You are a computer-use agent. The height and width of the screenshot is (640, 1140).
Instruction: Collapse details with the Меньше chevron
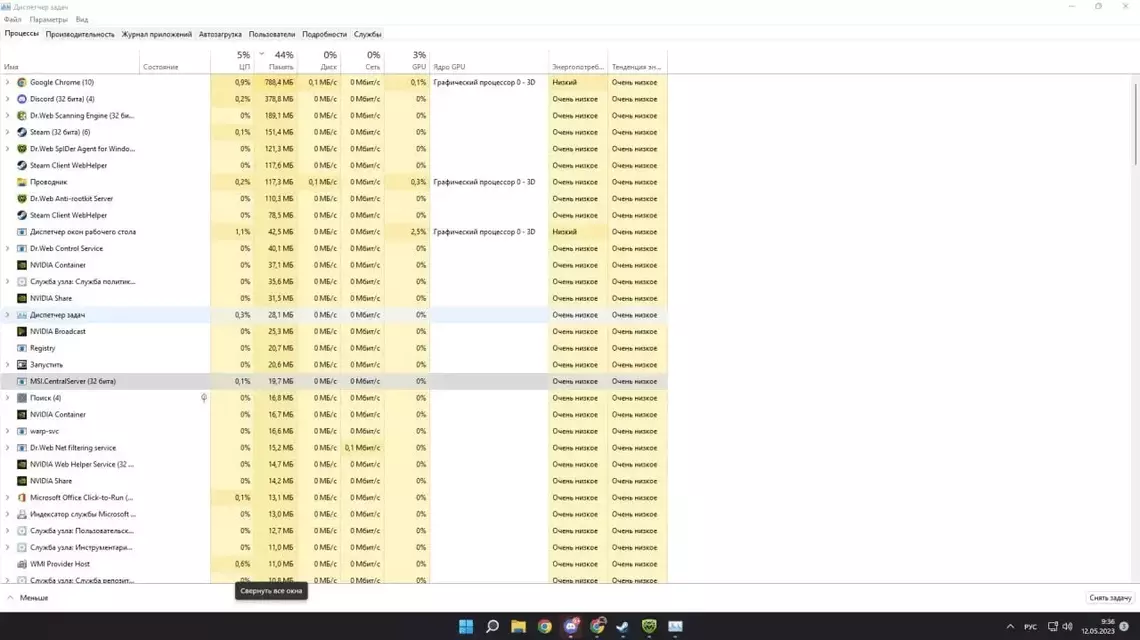click(10, 598)
